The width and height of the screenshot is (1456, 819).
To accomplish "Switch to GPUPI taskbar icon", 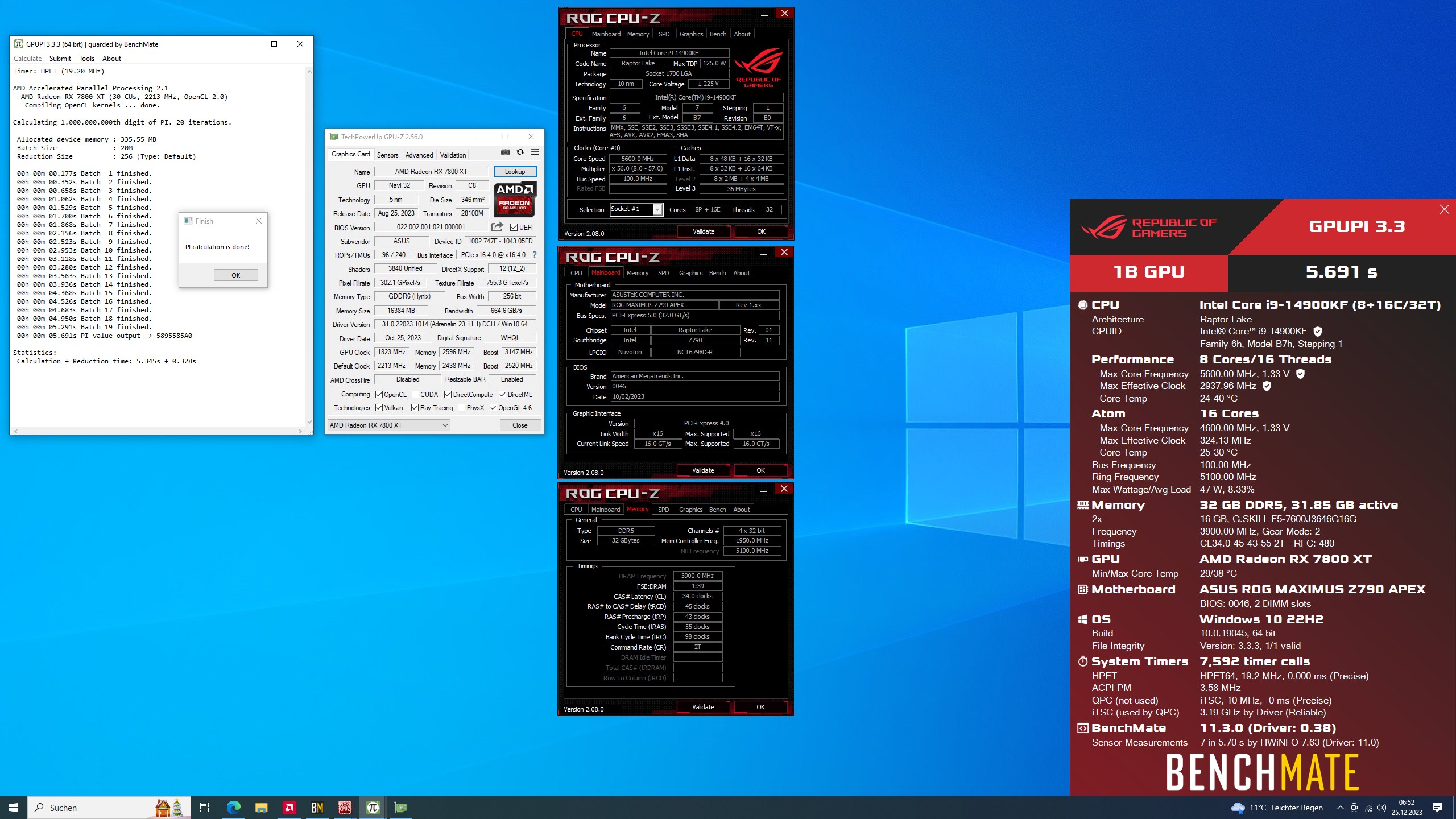I will 373,808.
